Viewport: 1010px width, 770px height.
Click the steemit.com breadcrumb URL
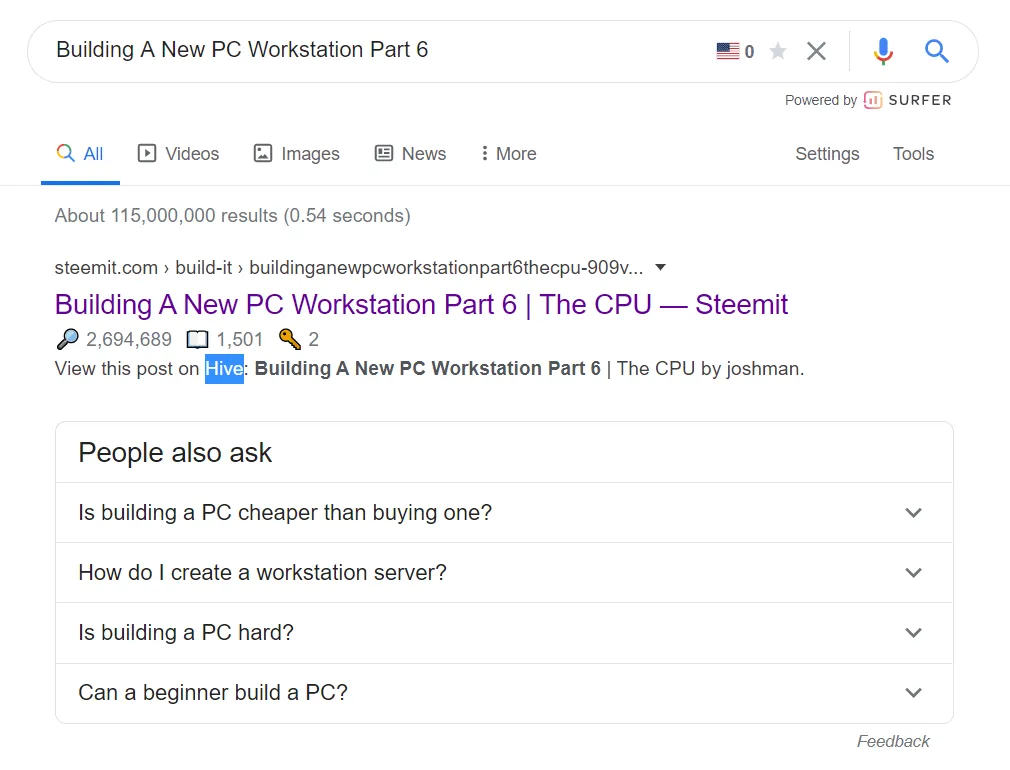click(348, 267)
